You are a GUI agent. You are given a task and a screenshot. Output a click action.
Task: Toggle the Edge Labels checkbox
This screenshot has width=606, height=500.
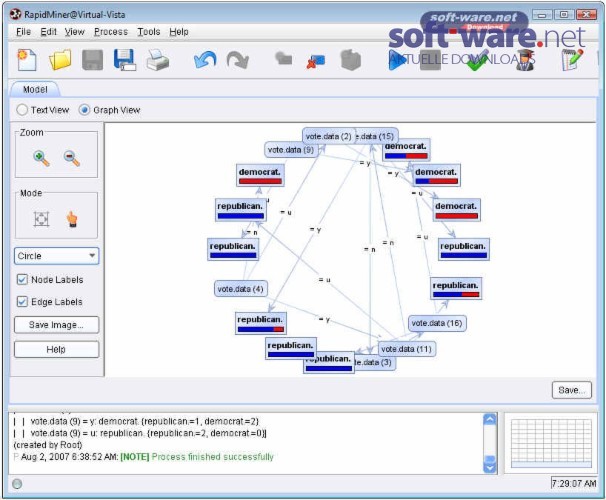click(x=22, y=301)
